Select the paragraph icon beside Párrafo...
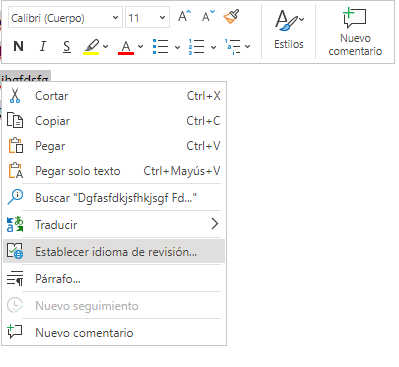The image size is (399, 367). point(15,278)
